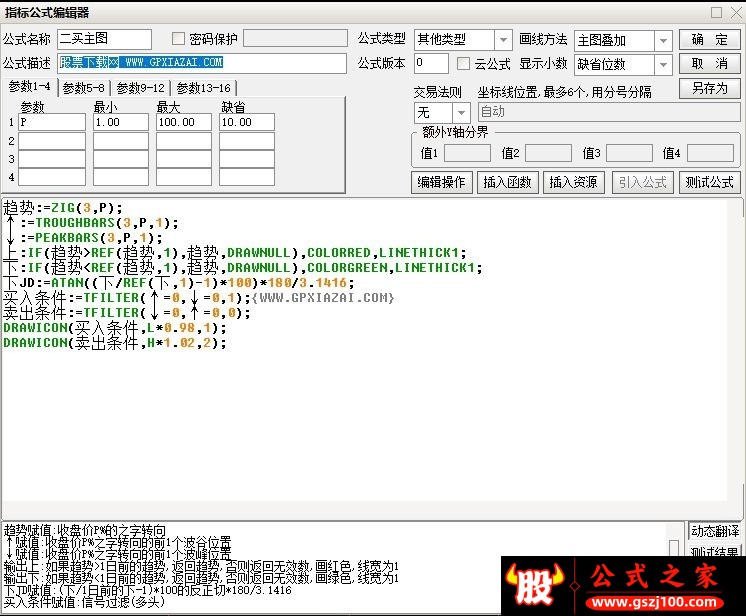Click the 卖出条件:=TFILTER code line
The width and height of the screenshot is (746, 616).
tap(127, 313)
